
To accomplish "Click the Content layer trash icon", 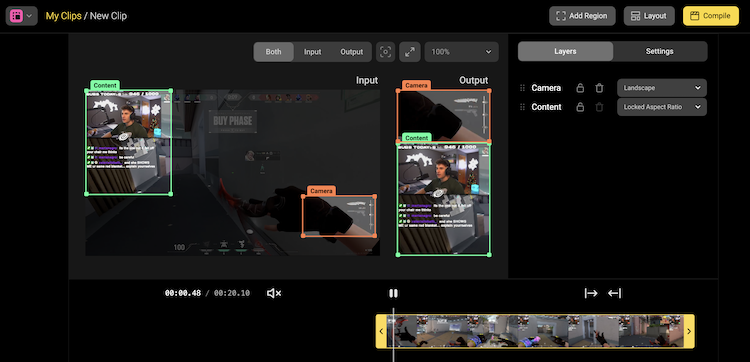I will (x=599, y=107).
